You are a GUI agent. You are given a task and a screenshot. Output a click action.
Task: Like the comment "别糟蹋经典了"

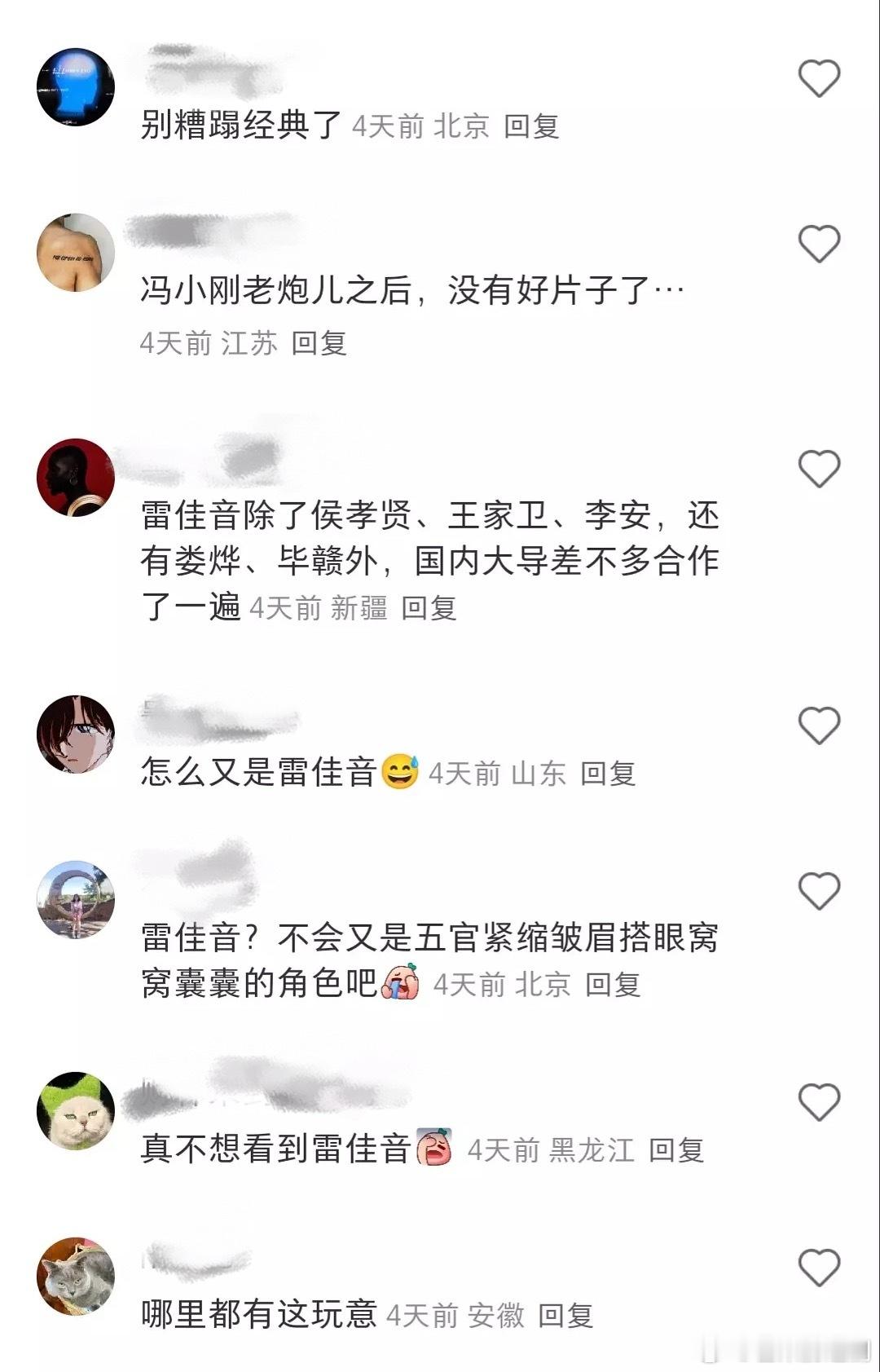click(x=819, y=79)
